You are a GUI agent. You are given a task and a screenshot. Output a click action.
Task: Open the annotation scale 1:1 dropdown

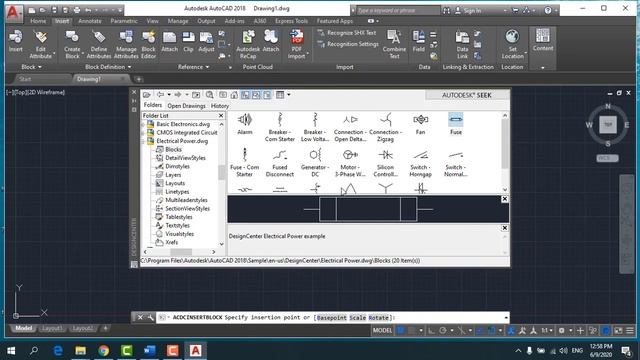click(x=547, y=330)
